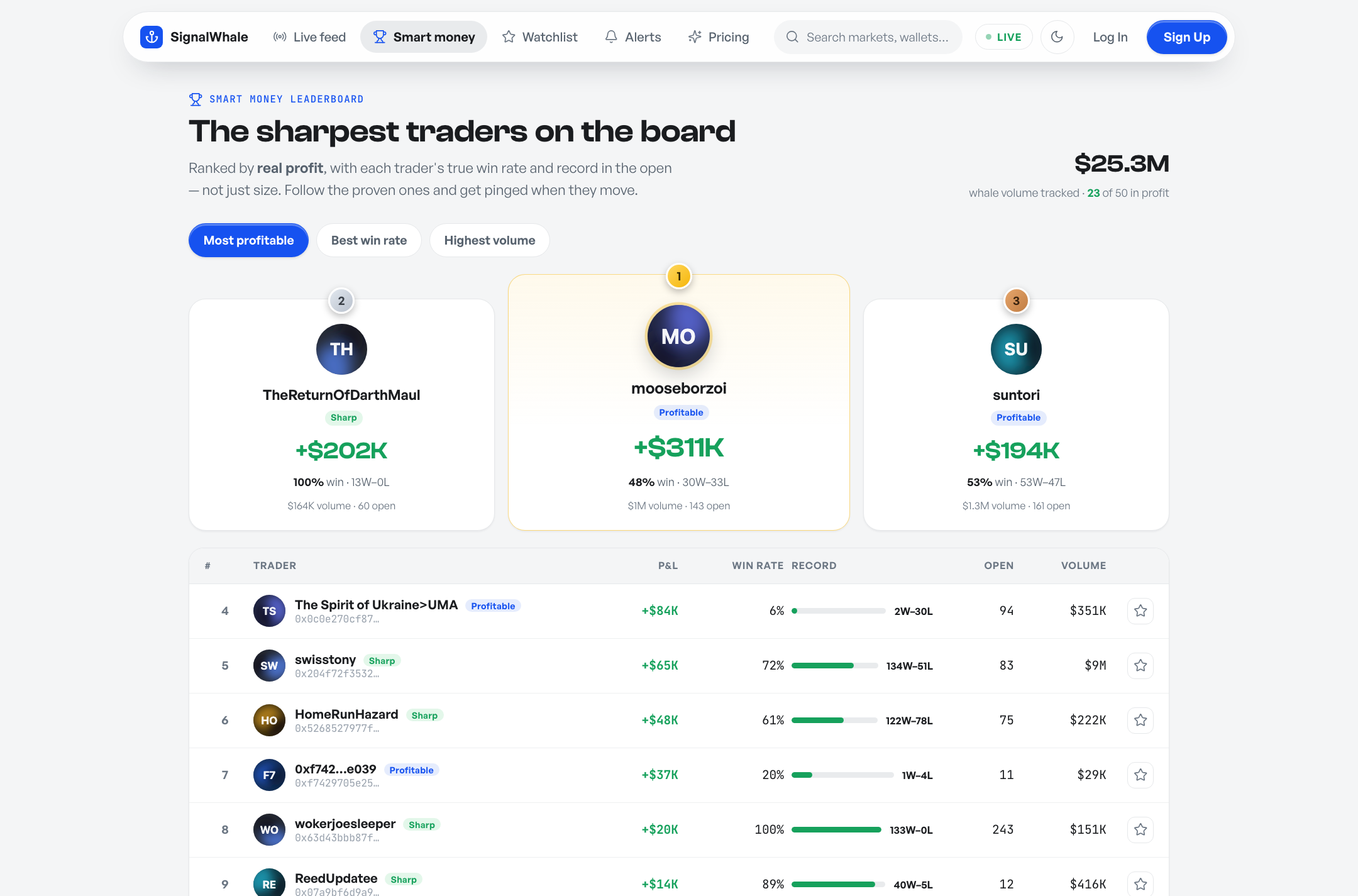This screenshot has height=896, width=1358.
Task: Star the wokerjoesleeper trader row
Action: [x=1140, y=829]
